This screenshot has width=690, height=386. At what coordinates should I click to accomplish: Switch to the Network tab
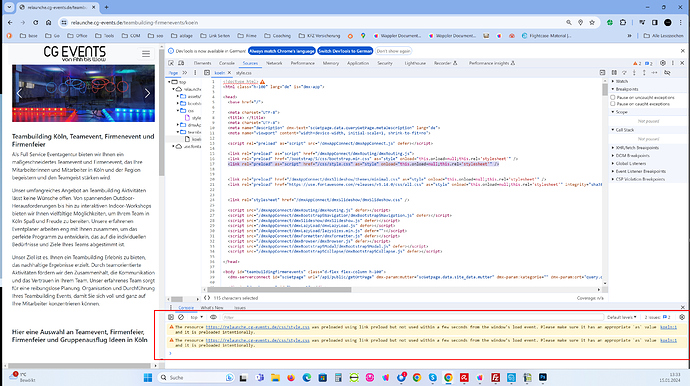274,63
